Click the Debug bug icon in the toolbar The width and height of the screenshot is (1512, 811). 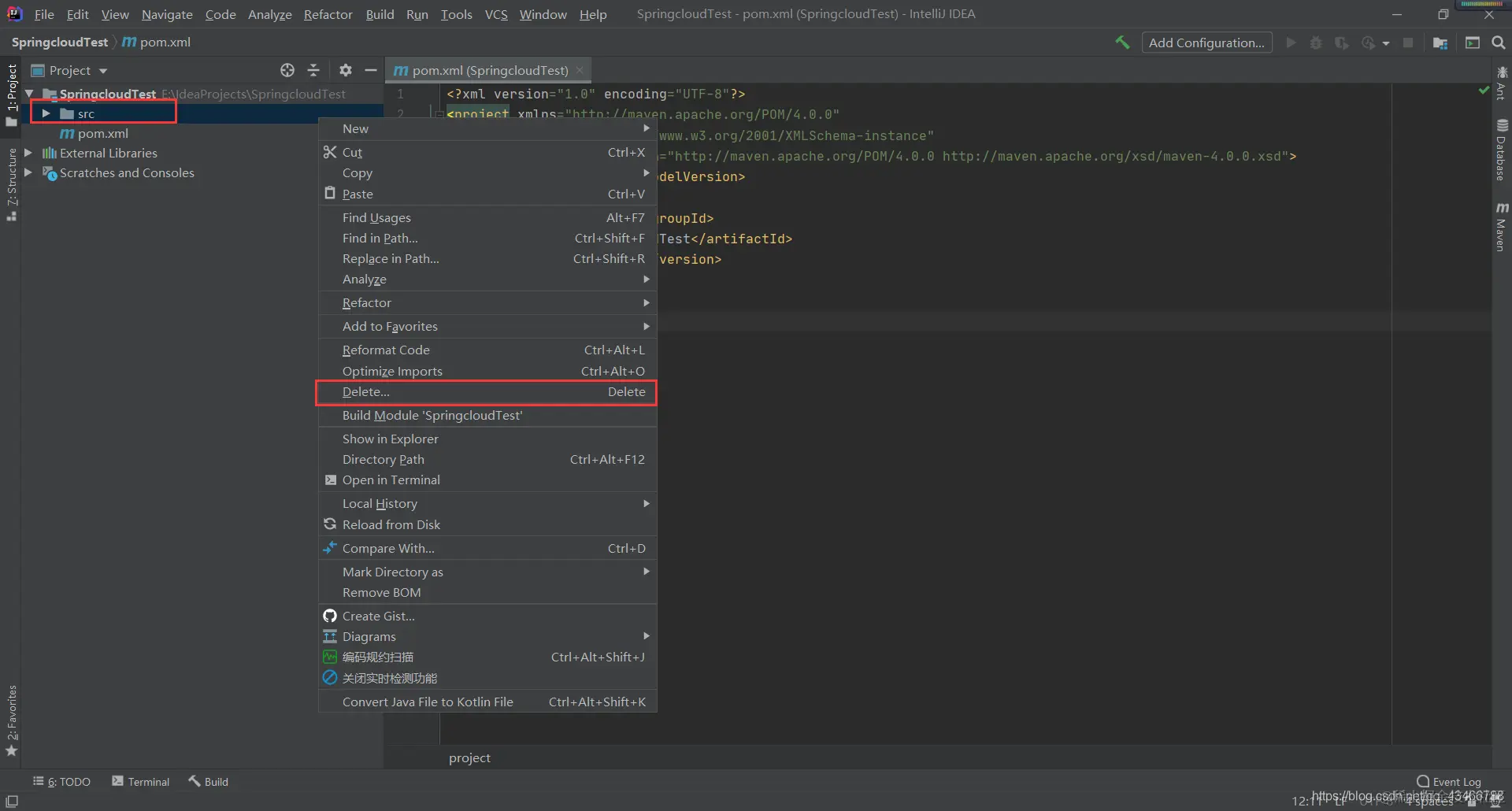1316,43
